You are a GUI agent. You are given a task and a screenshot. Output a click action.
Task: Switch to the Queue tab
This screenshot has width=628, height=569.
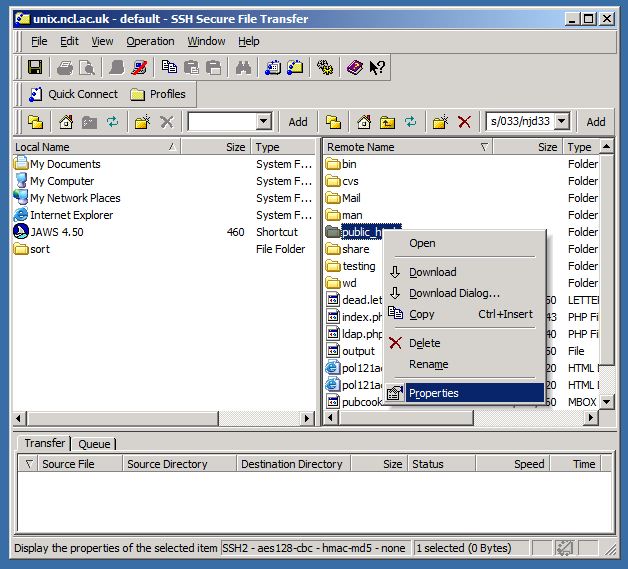94,444
